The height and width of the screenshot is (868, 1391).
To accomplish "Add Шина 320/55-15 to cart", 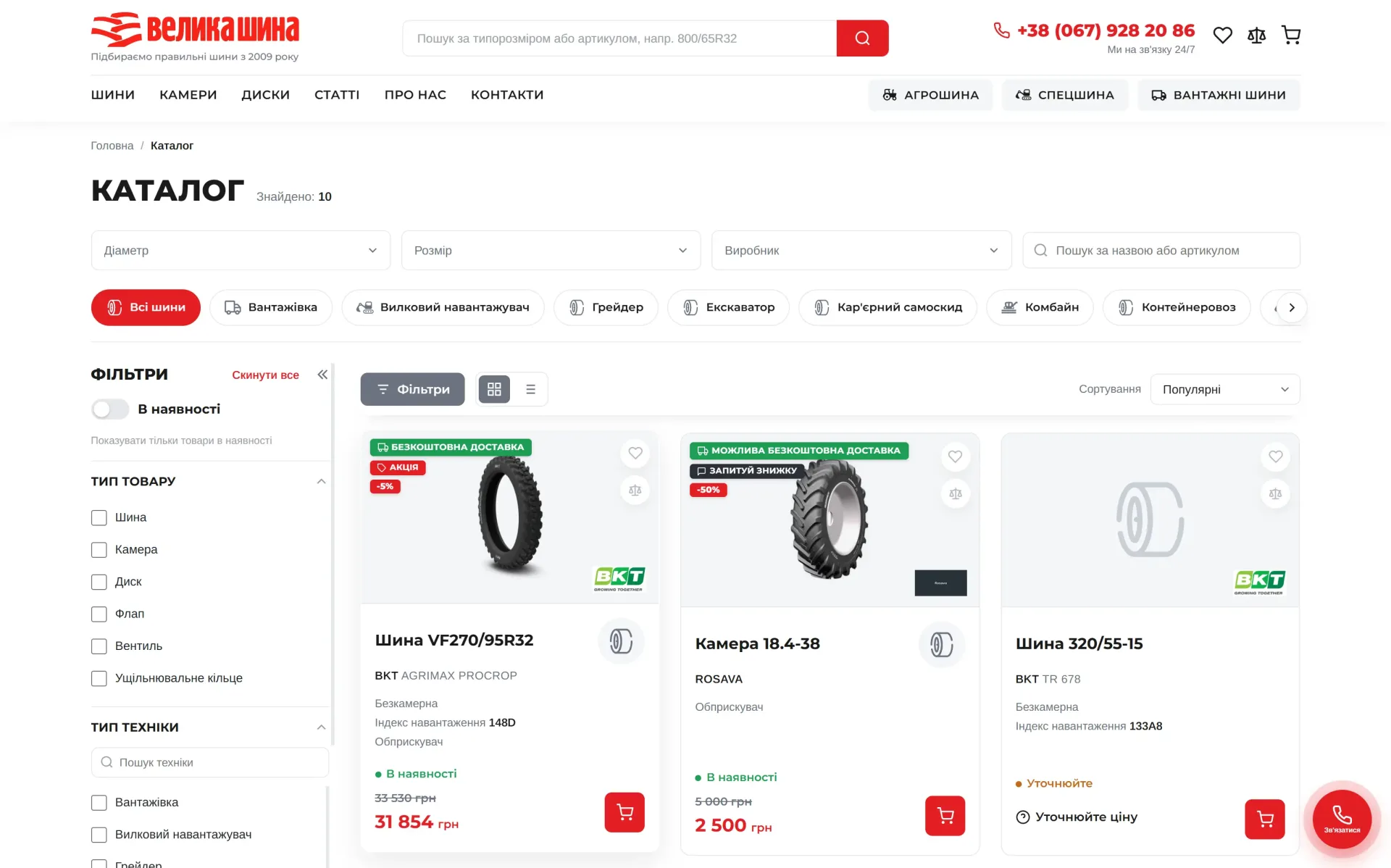I will point(1265,819).
